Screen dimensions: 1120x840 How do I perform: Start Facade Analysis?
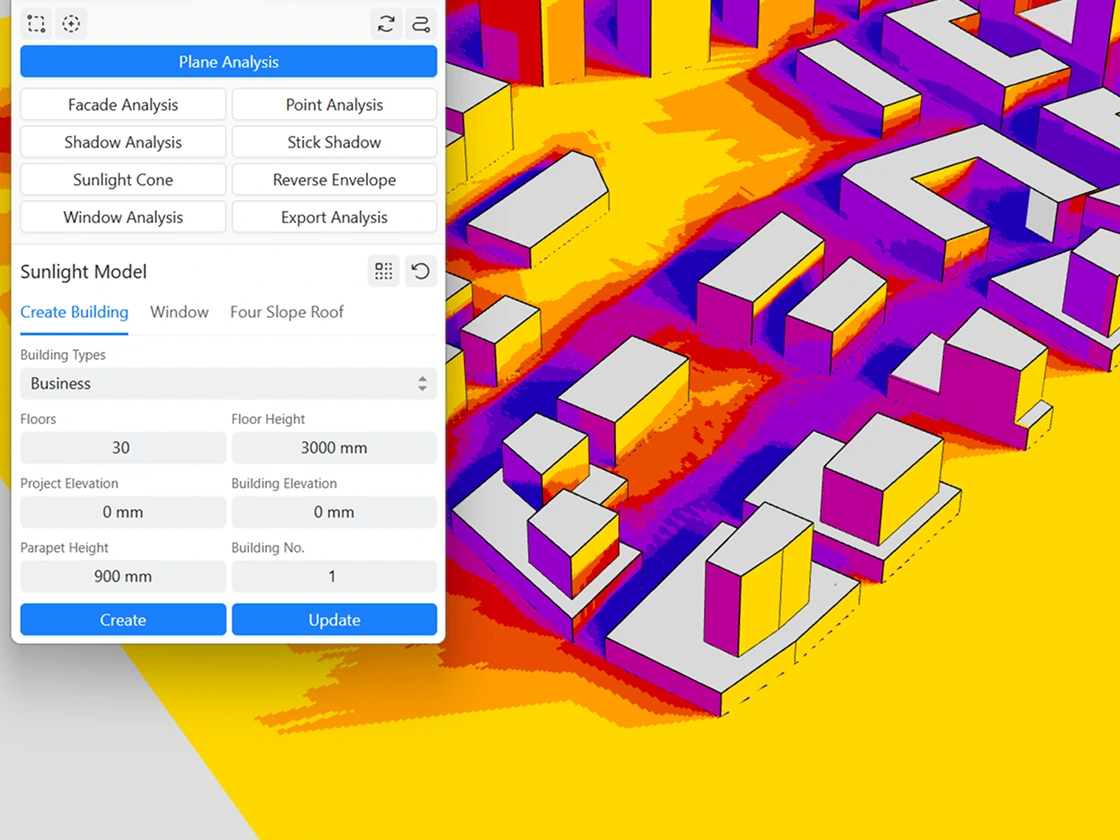tap(123, 105)
